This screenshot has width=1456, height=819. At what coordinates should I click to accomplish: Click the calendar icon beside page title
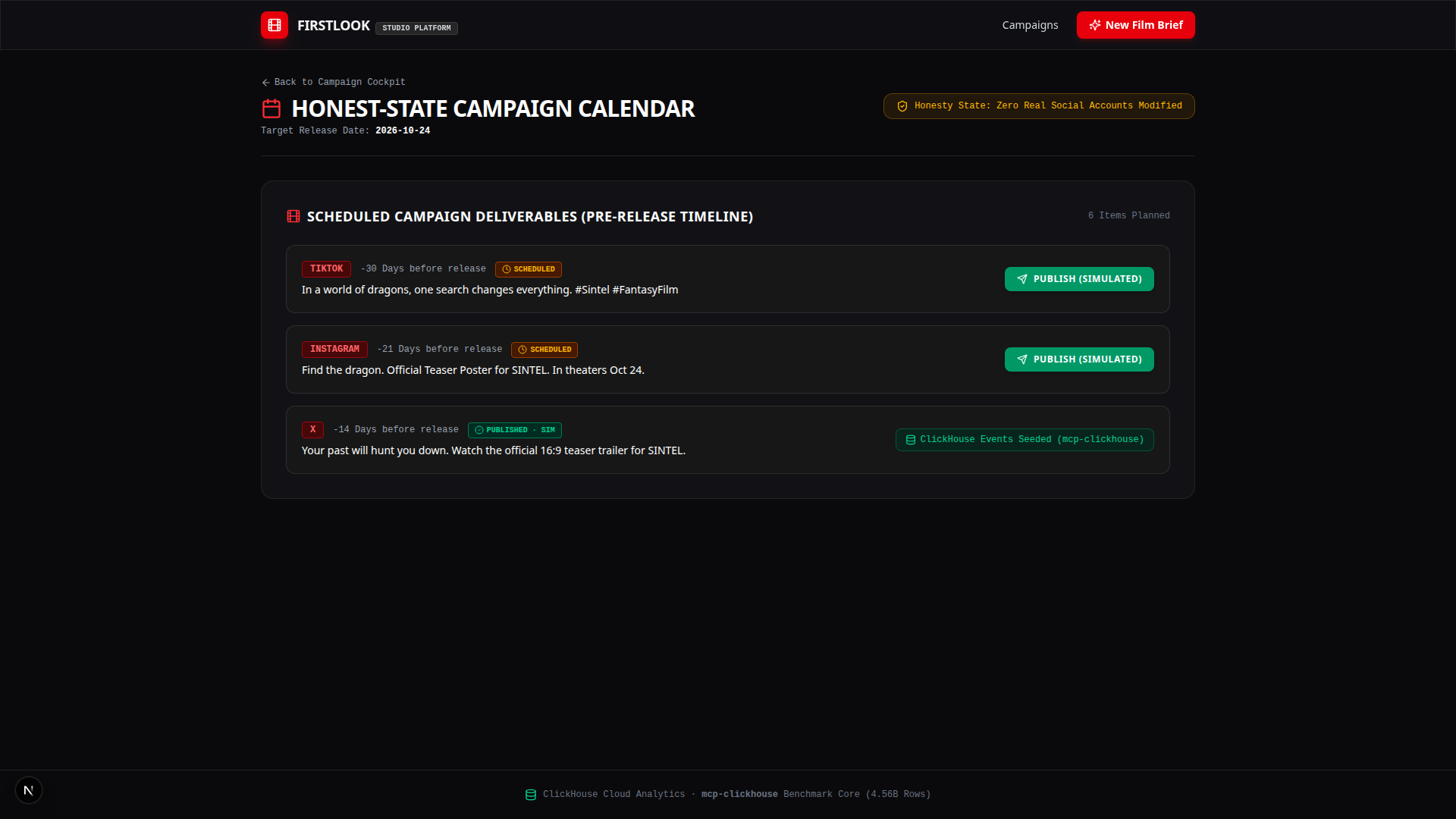pos(271,108)
